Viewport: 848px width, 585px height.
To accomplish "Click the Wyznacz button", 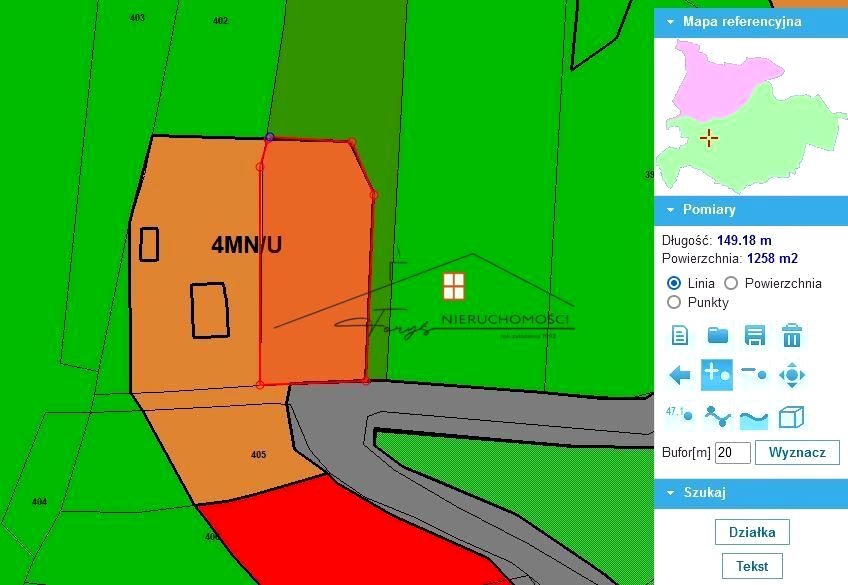I will [797, 452].
